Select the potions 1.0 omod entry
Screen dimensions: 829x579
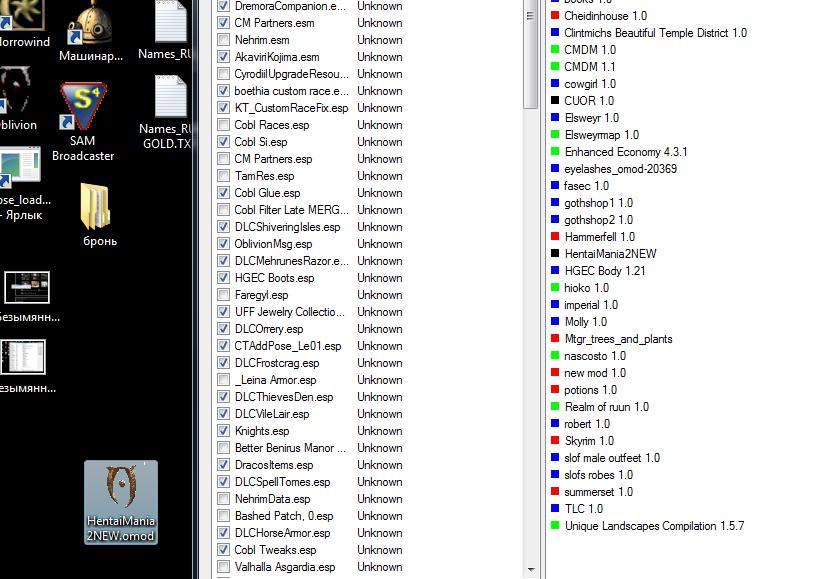(590, 390)
